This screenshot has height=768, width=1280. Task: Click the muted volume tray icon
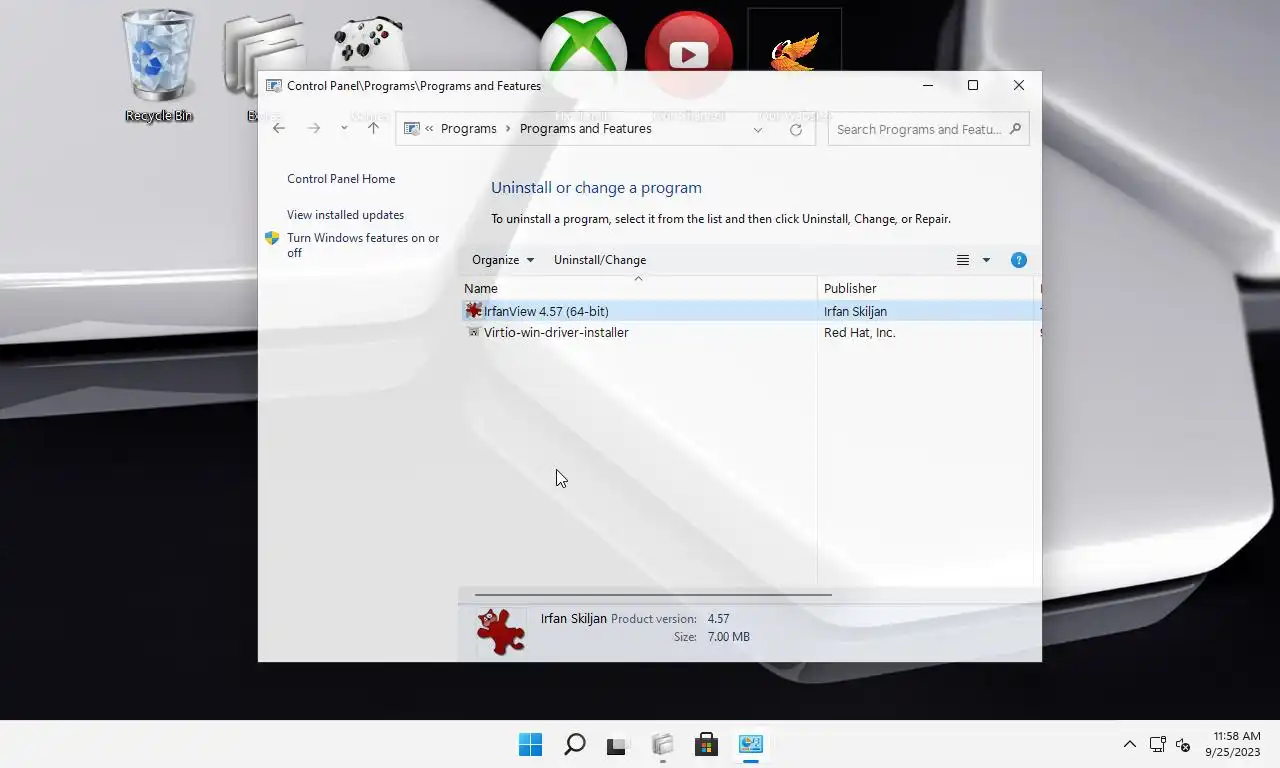pos(1183,744)
